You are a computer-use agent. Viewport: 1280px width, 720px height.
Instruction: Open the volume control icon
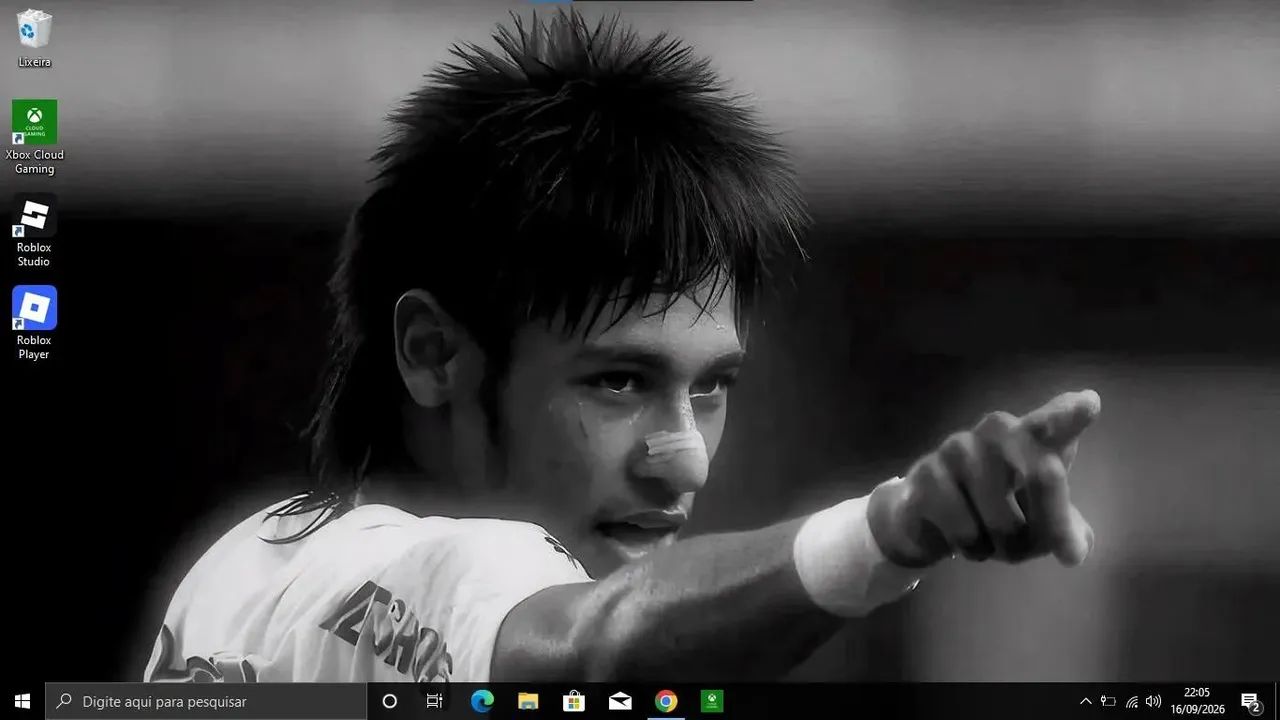tap(1153, 701)
